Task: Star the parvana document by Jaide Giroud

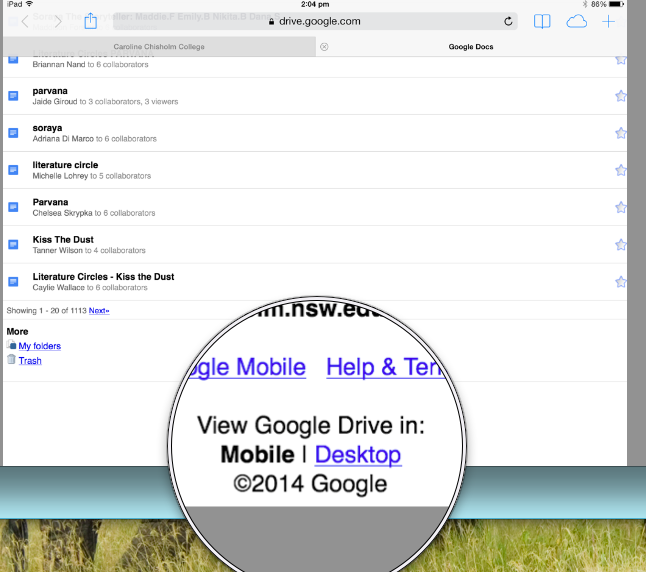Action: [x=620, y=96]
